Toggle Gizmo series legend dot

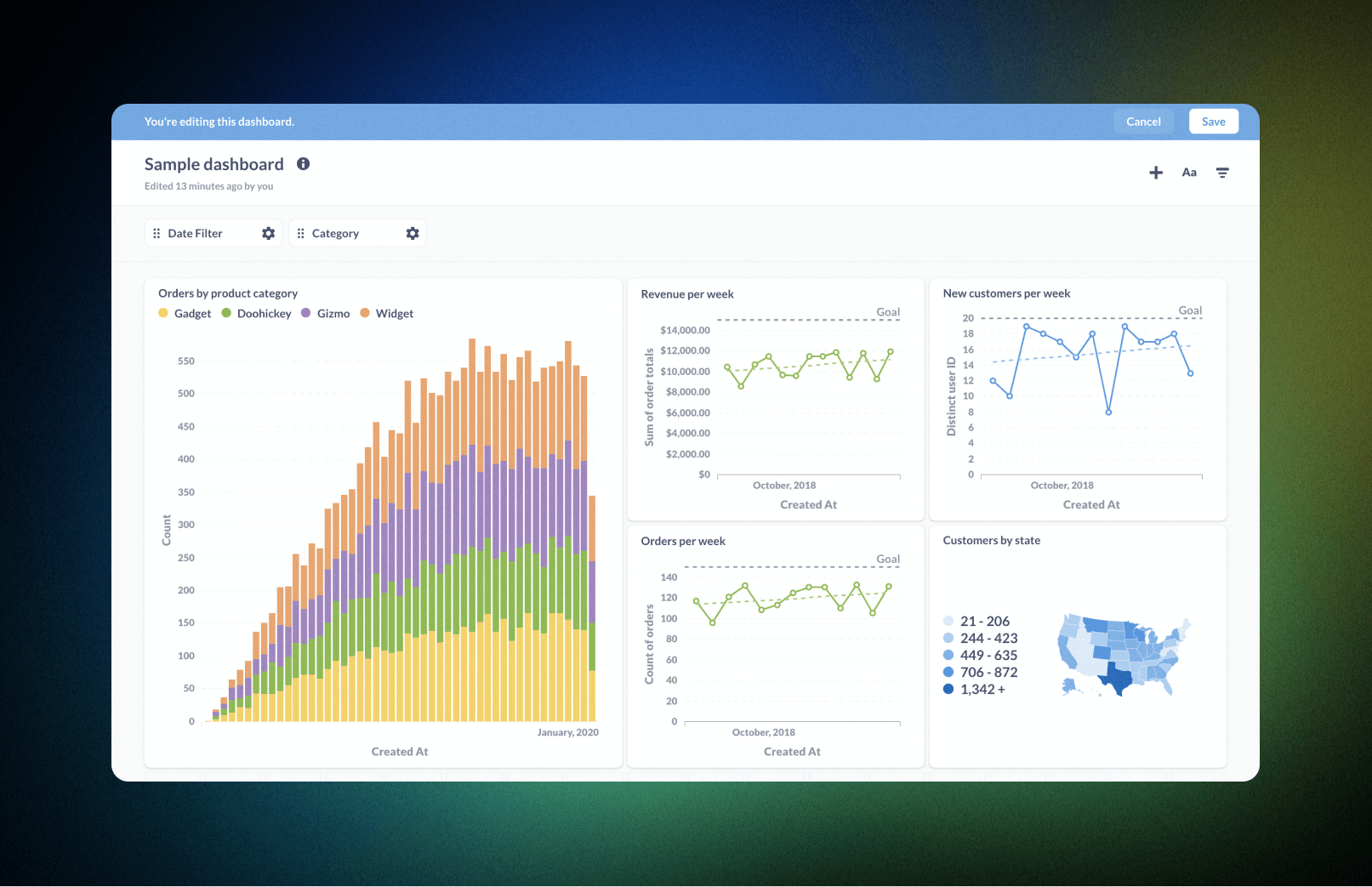[306, 313]
